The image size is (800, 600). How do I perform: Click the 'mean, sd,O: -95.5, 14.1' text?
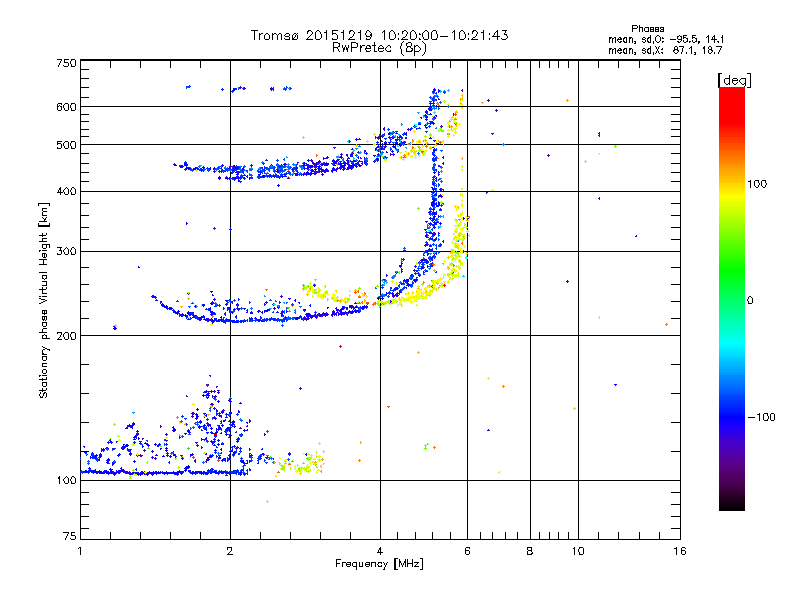pos(665,39)
